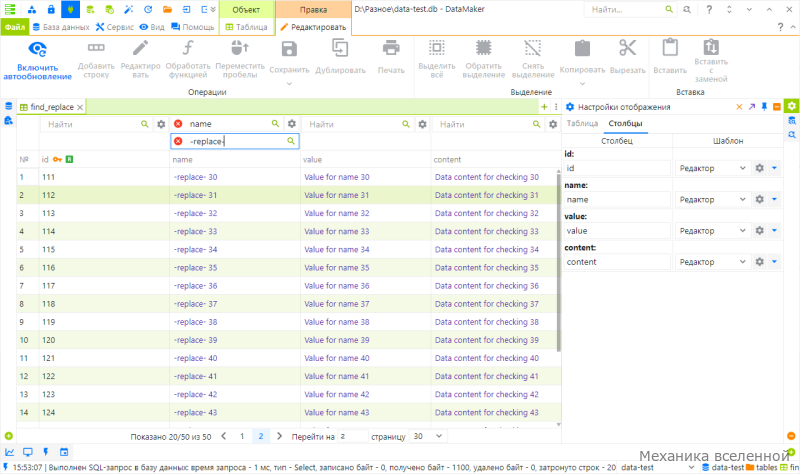The width and height of the screenshot is (800, 474).
Task: Click the Найти search field in title bar
Action: [x=631, y=9]
